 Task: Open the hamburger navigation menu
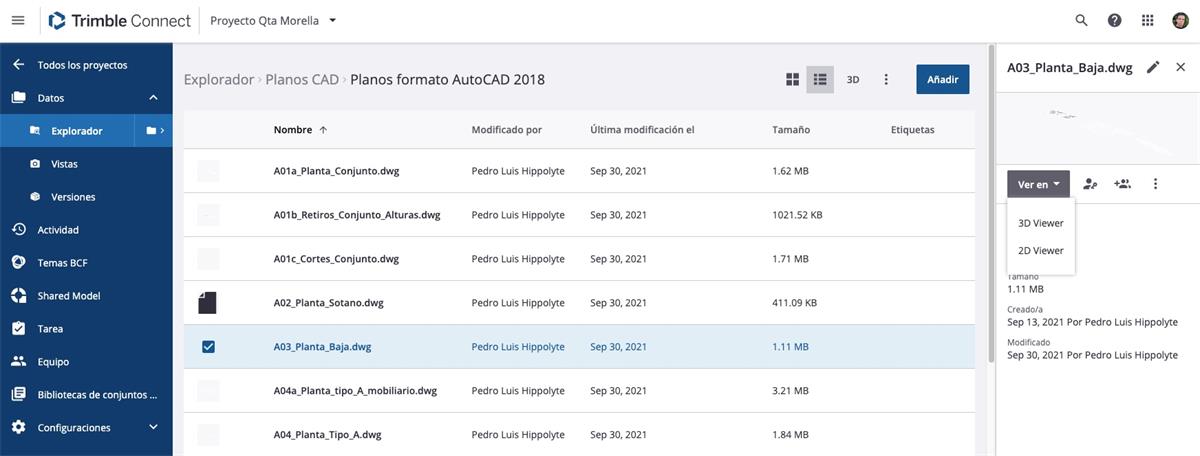pos(17,20)
